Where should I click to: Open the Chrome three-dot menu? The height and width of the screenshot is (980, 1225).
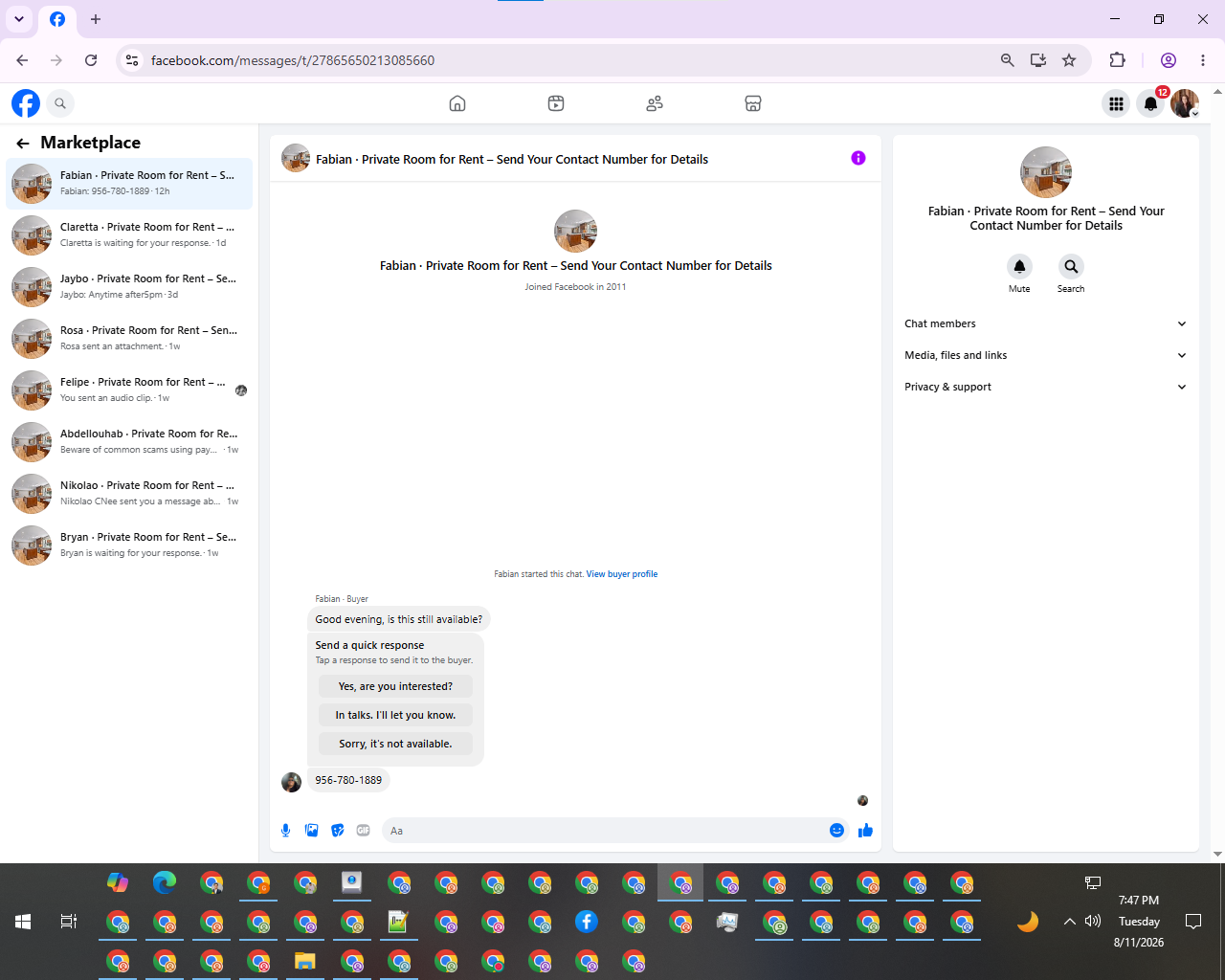point(1203,60)
